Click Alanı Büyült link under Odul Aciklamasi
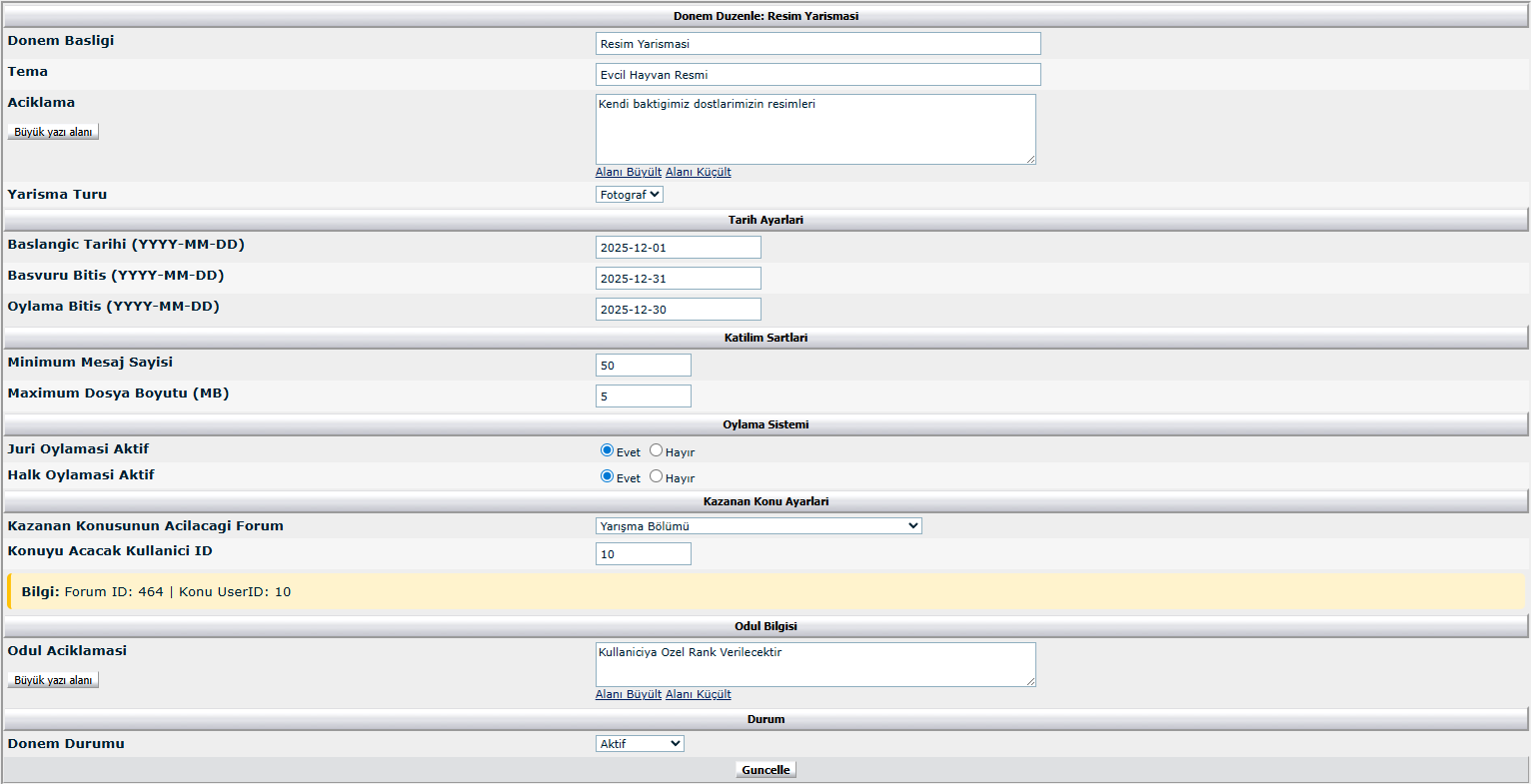The height and width of the screenshot is (784, 1531). point(628,694)
